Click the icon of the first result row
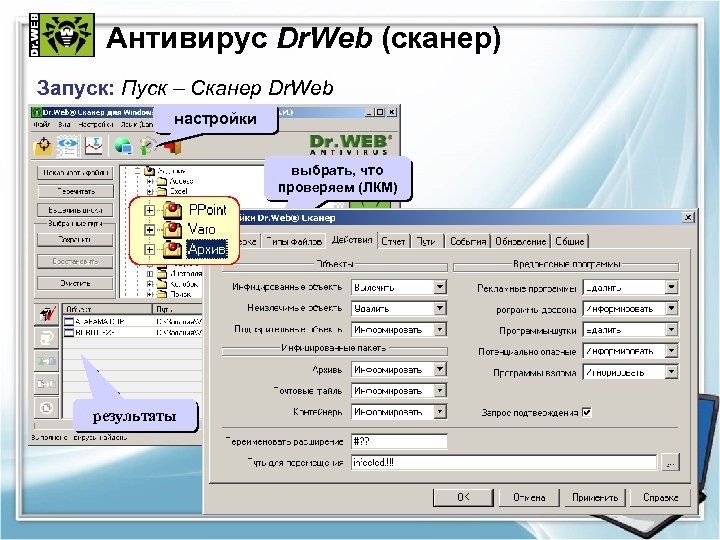 (69, 321)
